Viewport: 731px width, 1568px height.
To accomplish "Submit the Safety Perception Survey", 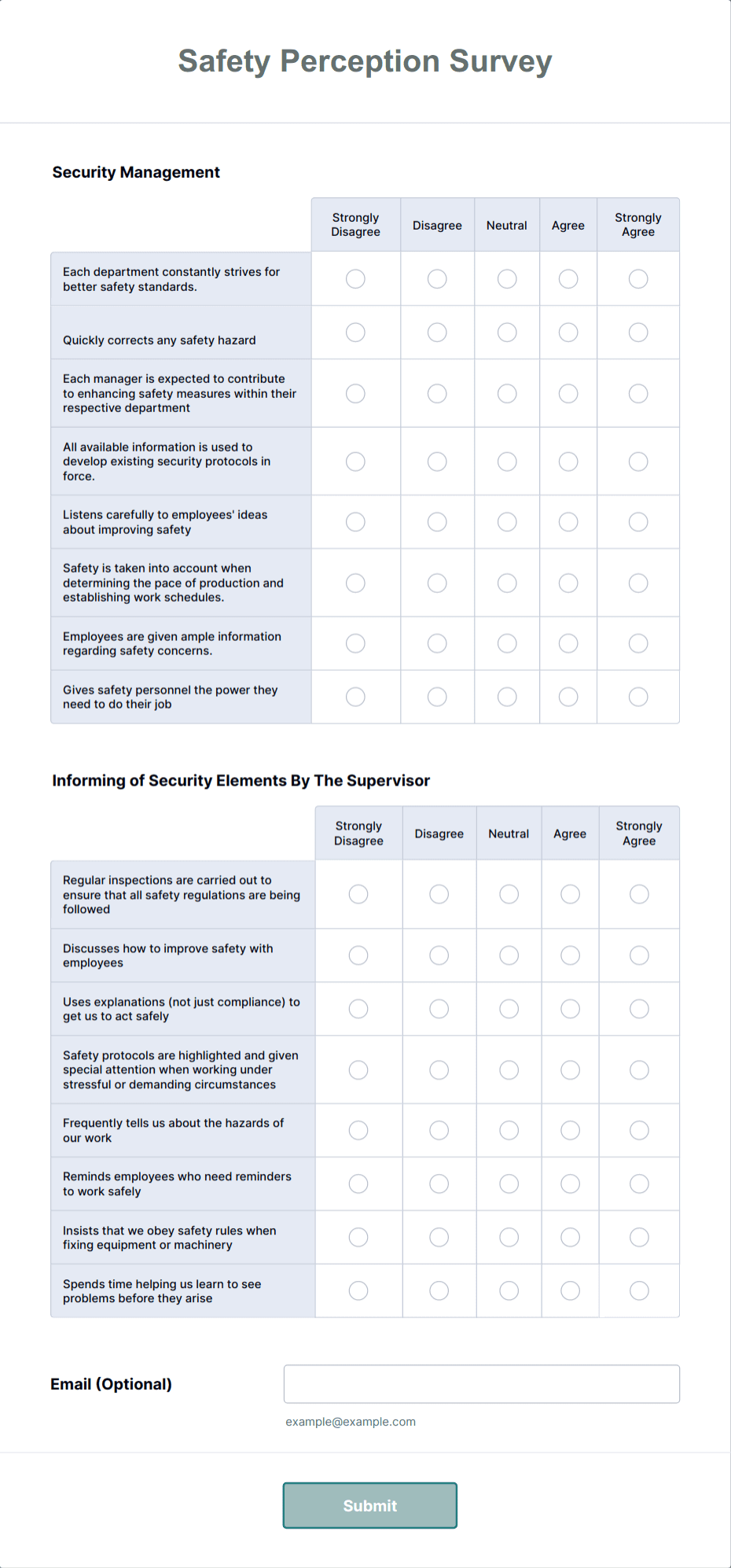I will pos(369,1504).
